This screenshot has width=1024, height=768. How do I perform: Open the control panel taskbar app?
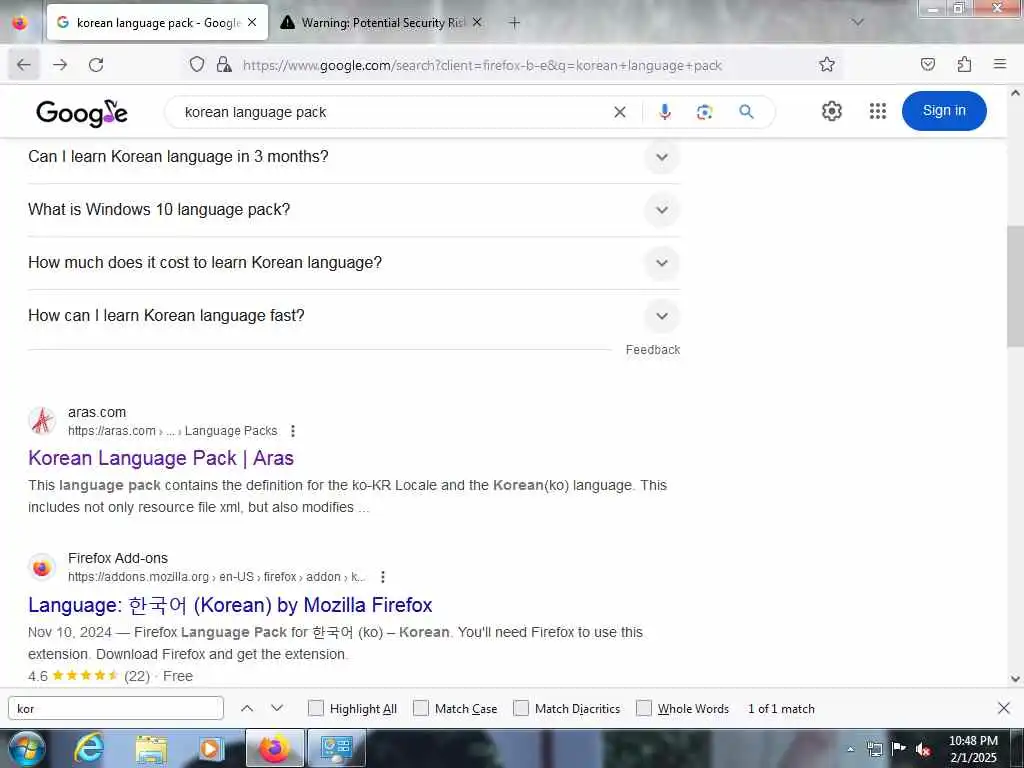(336, 748)
